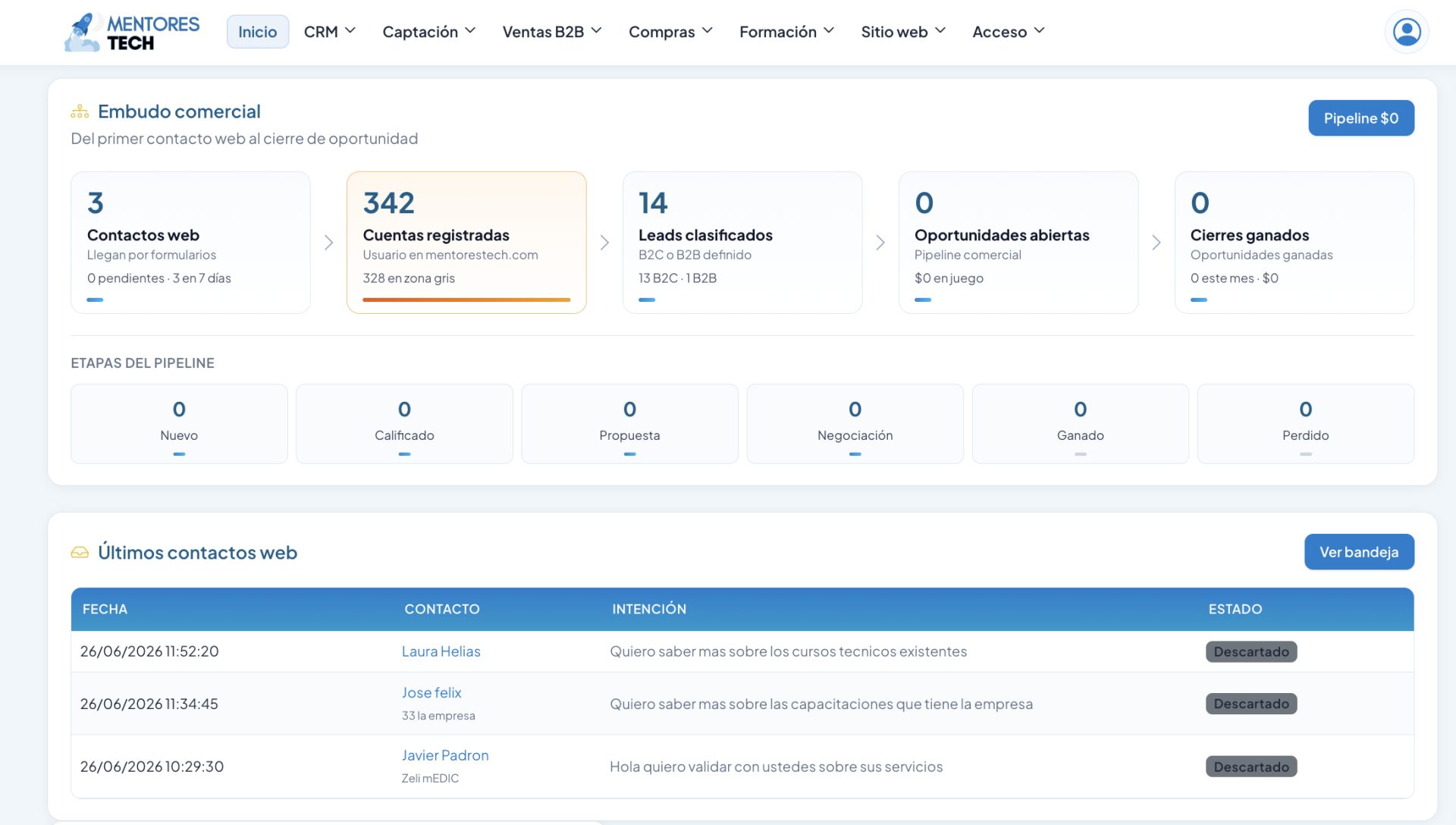The width and height of the screenshot is (1456, 825).
Task: Open the Oportunidades abiertas card
Action: tap(1018, 243)
